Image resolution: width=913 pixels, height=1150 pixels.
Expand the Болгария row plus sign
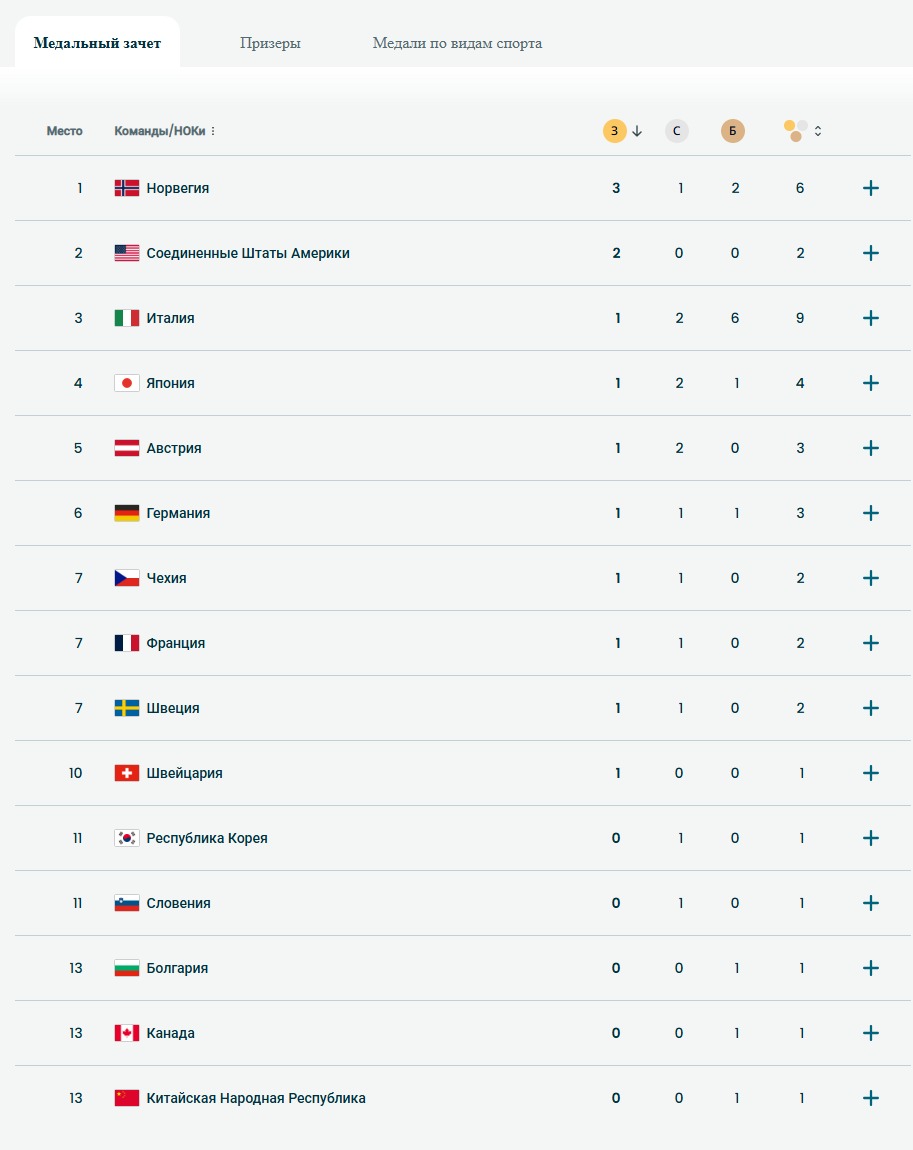coord(870,968)
